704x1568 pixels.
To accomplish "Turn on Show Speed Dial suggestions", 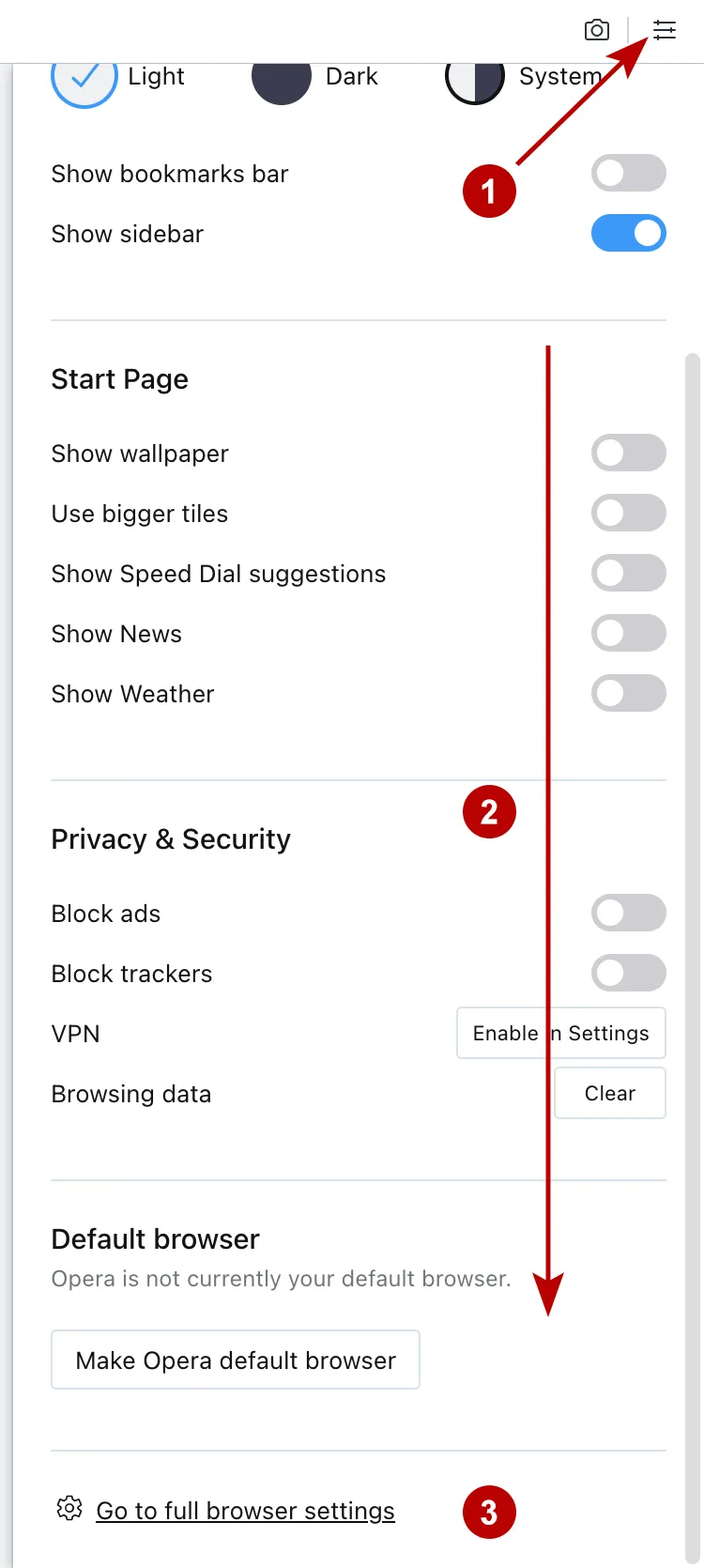I will [x=629, y=573].
